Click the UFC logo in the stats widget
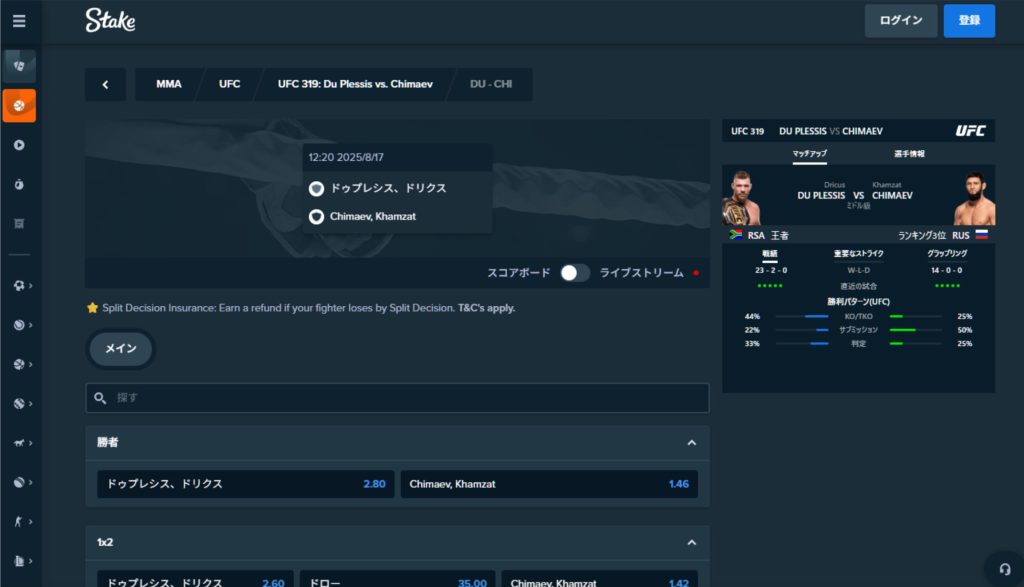This screenshot has height=587, width=1024. pos(970,131)
